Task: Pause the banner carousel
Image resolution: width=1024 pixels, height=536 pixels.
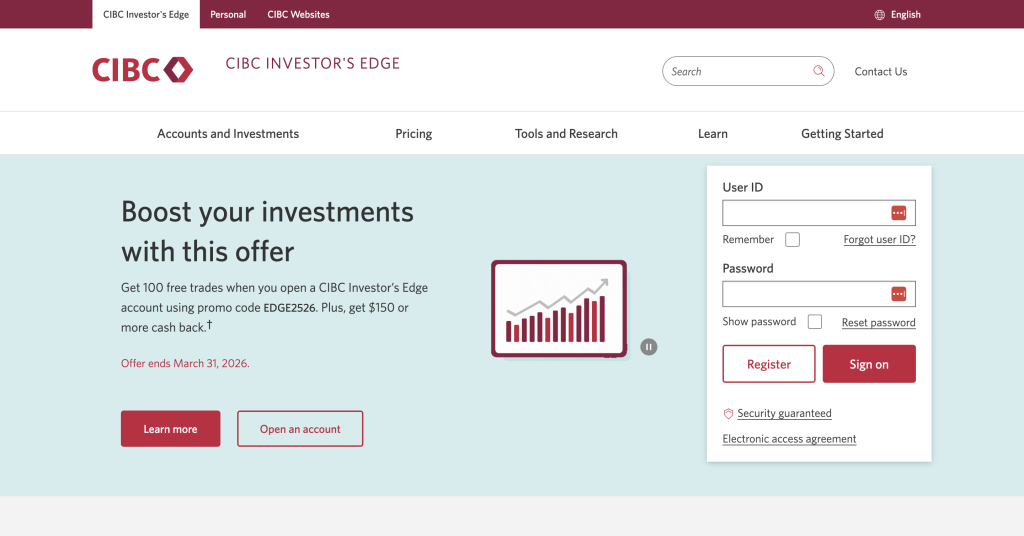Action: 648,347
